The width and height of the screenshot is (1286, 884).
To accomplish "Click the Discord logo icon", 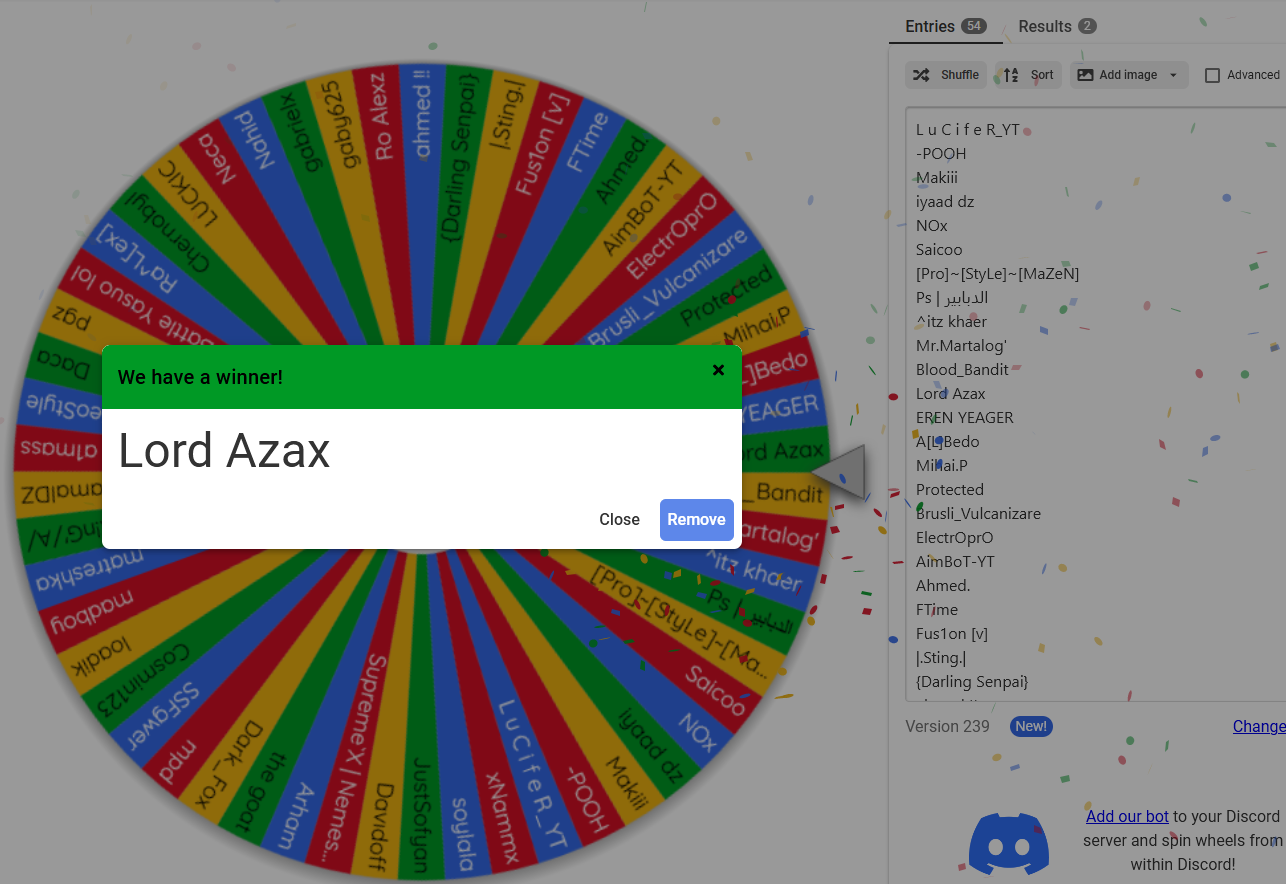I will pos(1008,844).
